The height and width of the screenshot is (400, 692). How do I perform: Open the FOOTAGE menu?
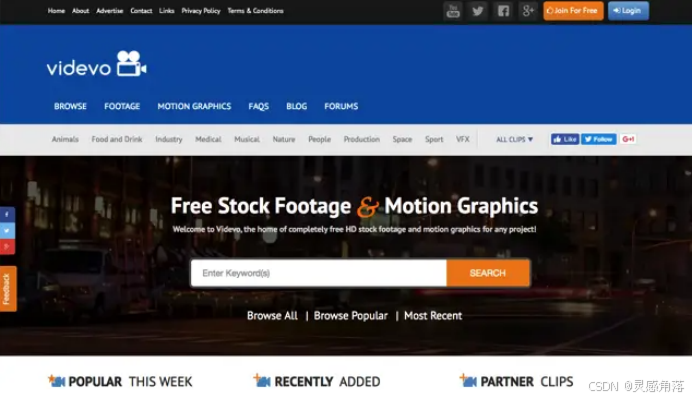coord(122,106)
